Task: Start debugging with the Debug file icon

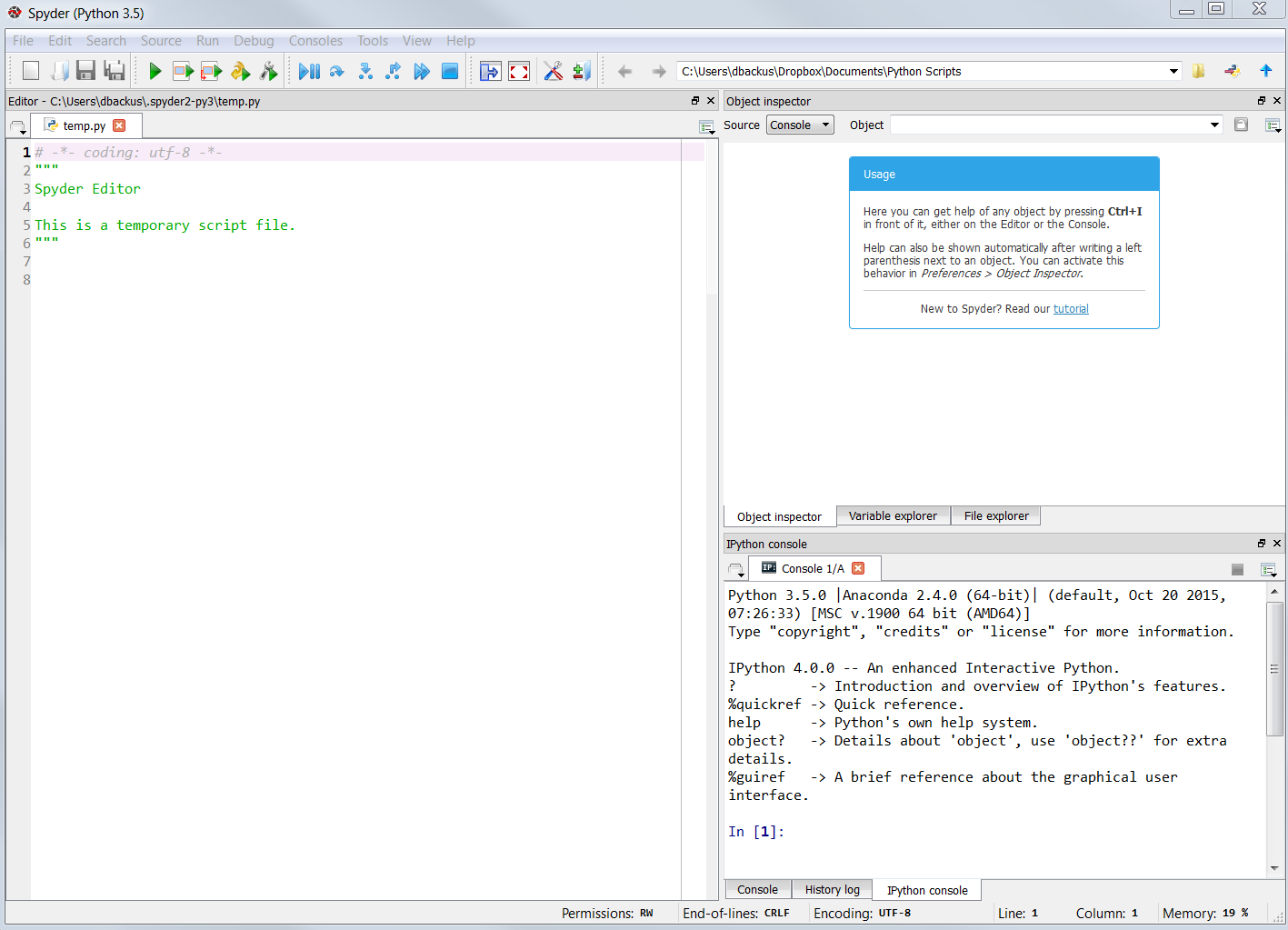Action: pyautogui.click(x=309, y=71)
